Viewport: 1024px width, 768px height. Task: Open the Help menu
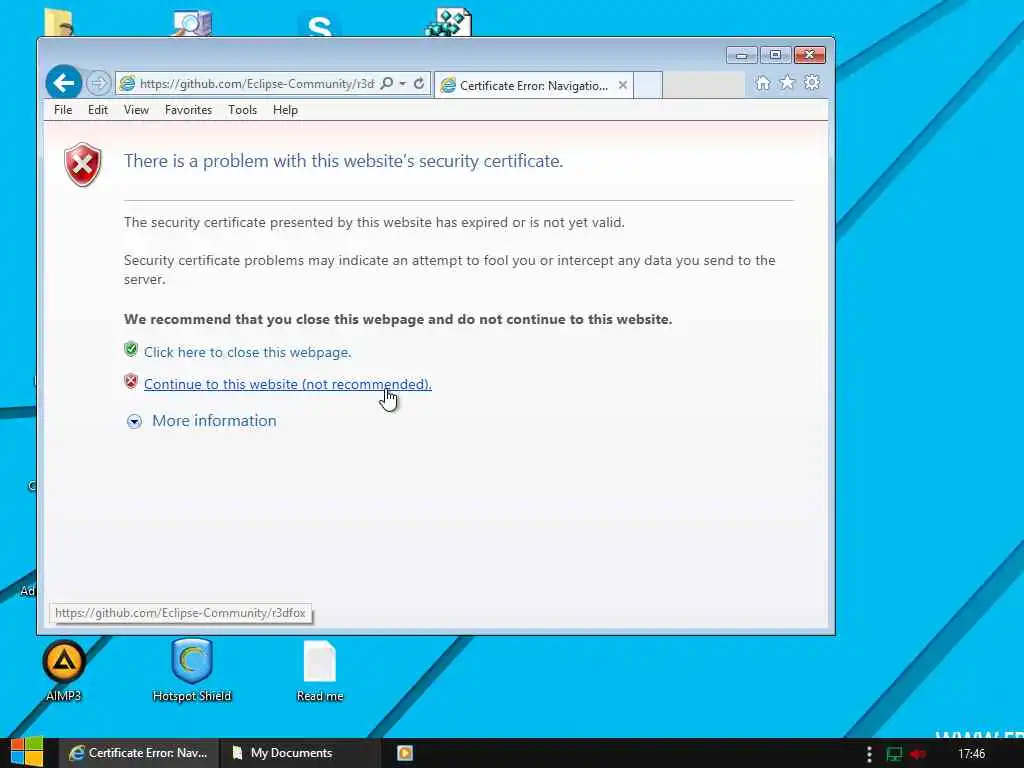(285, 110)
